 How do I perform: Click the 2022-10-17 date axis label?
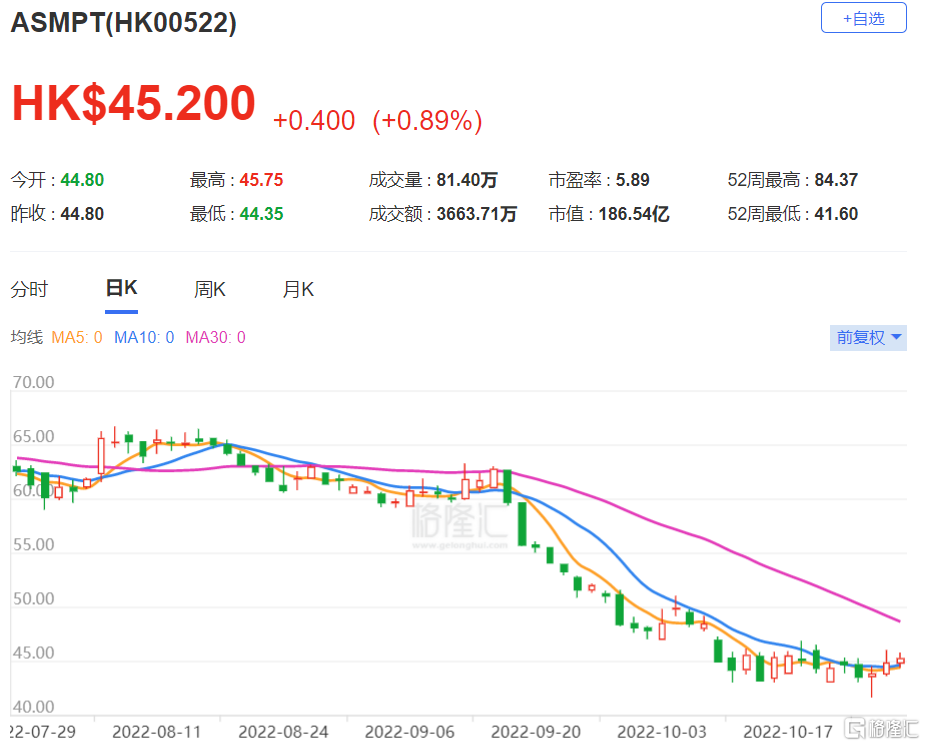pos(788,732)
